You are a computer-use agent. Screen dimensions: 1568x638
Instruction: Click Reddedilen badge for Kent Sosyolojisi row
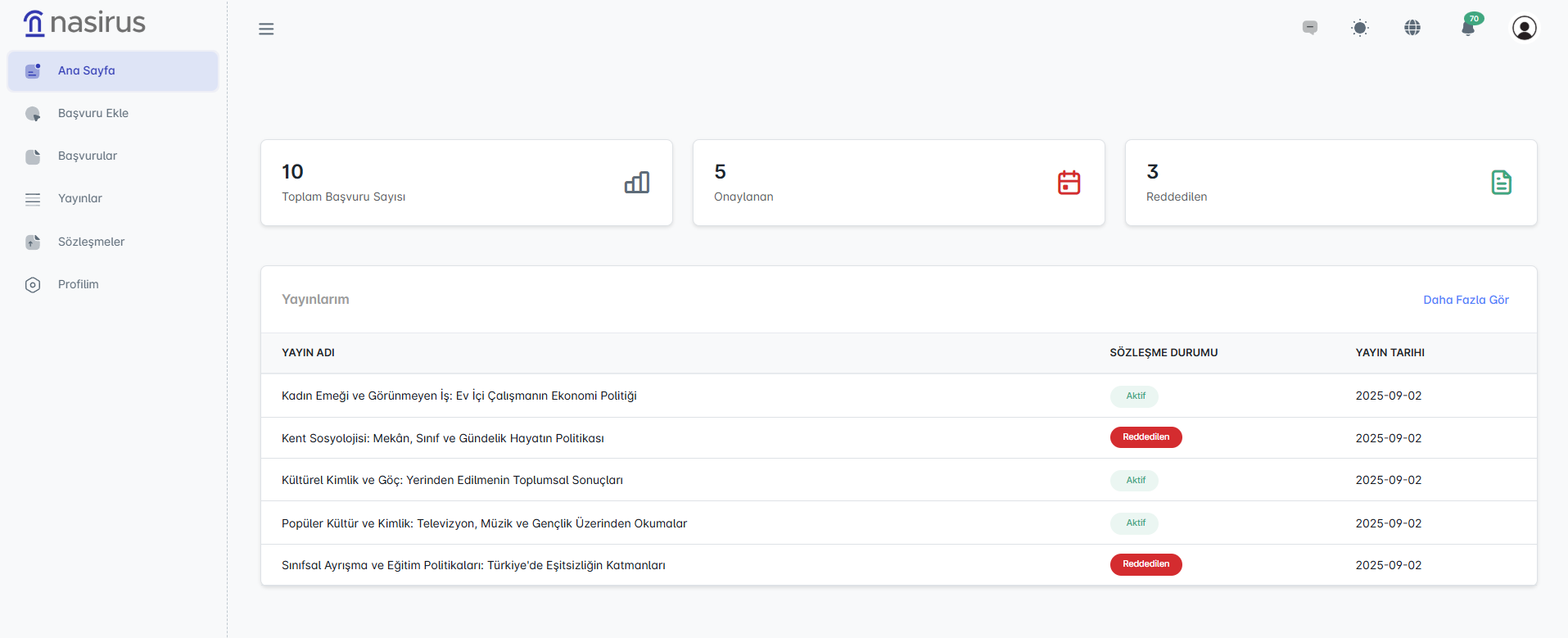(x=1145, y=437)
